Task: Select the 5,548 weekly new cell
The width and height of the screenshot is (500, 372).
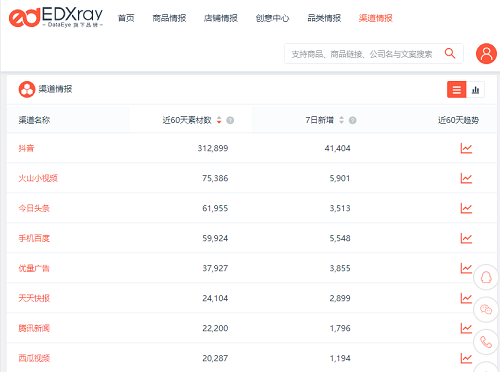Action: (340, 238)
